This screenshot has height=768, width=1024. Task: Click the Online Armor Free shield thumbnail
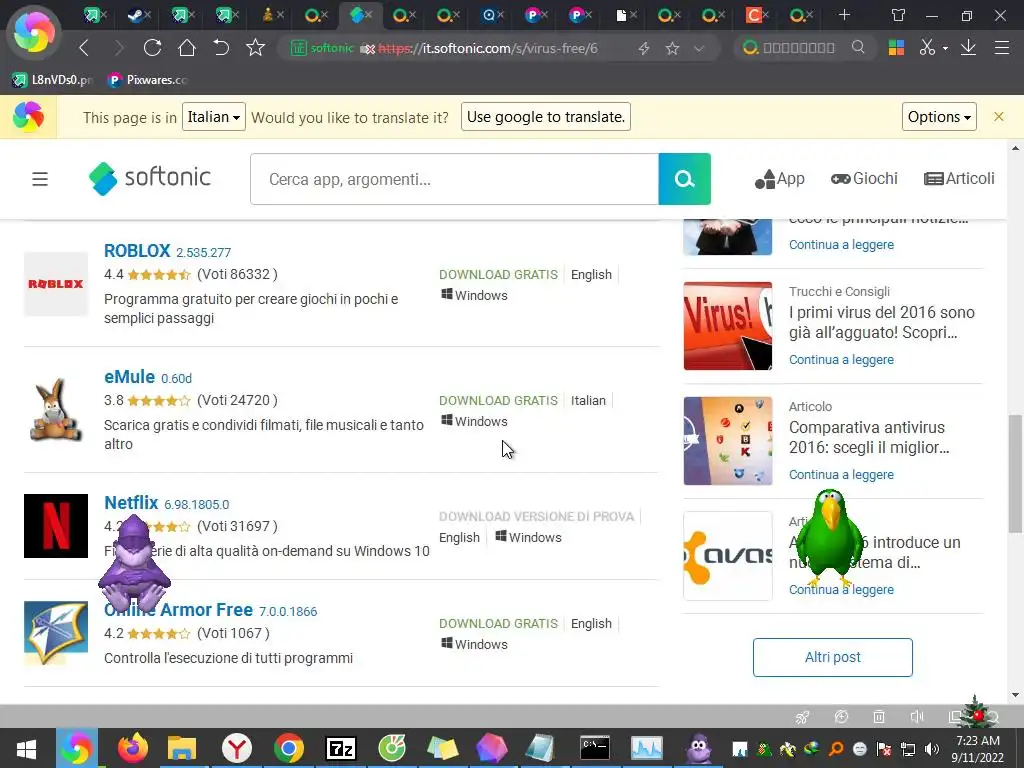[56, 633]
